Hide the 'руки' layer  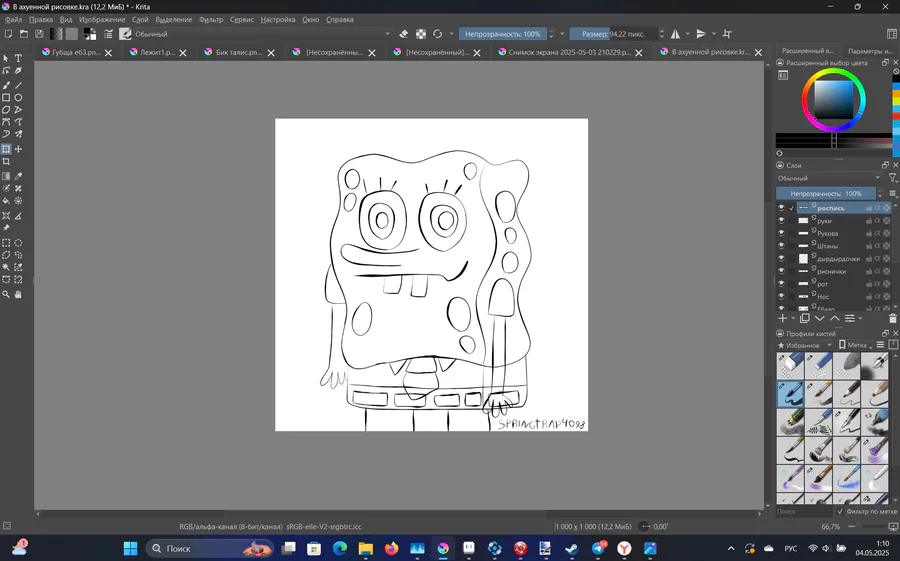pos(781,220)
